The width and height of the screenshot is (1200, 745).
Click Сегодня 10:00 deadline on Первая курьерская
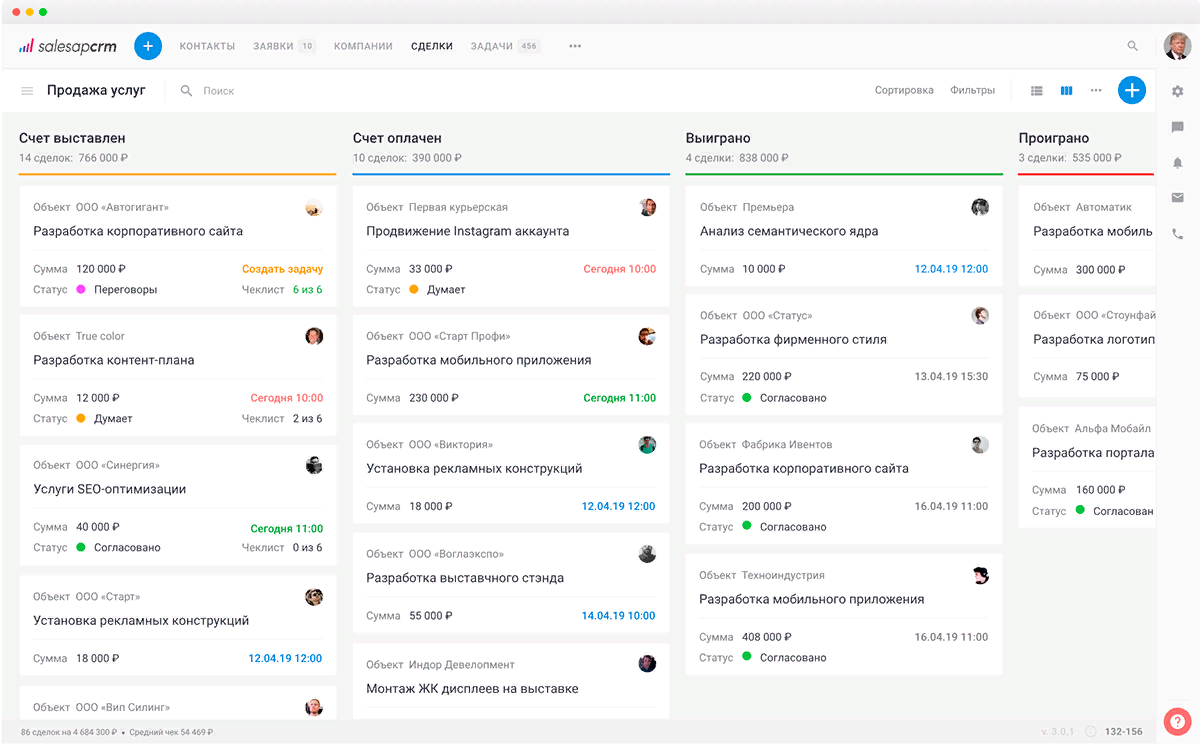(x=620, y=269)
